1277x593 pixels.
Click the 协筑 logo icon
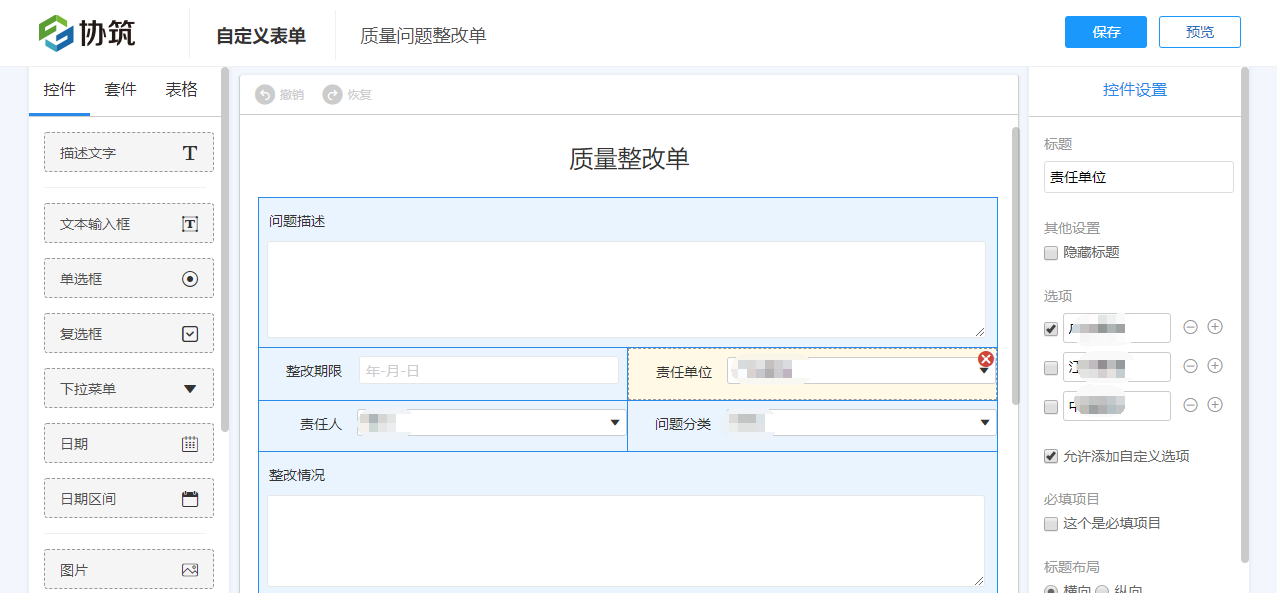[x=56, y=33]
